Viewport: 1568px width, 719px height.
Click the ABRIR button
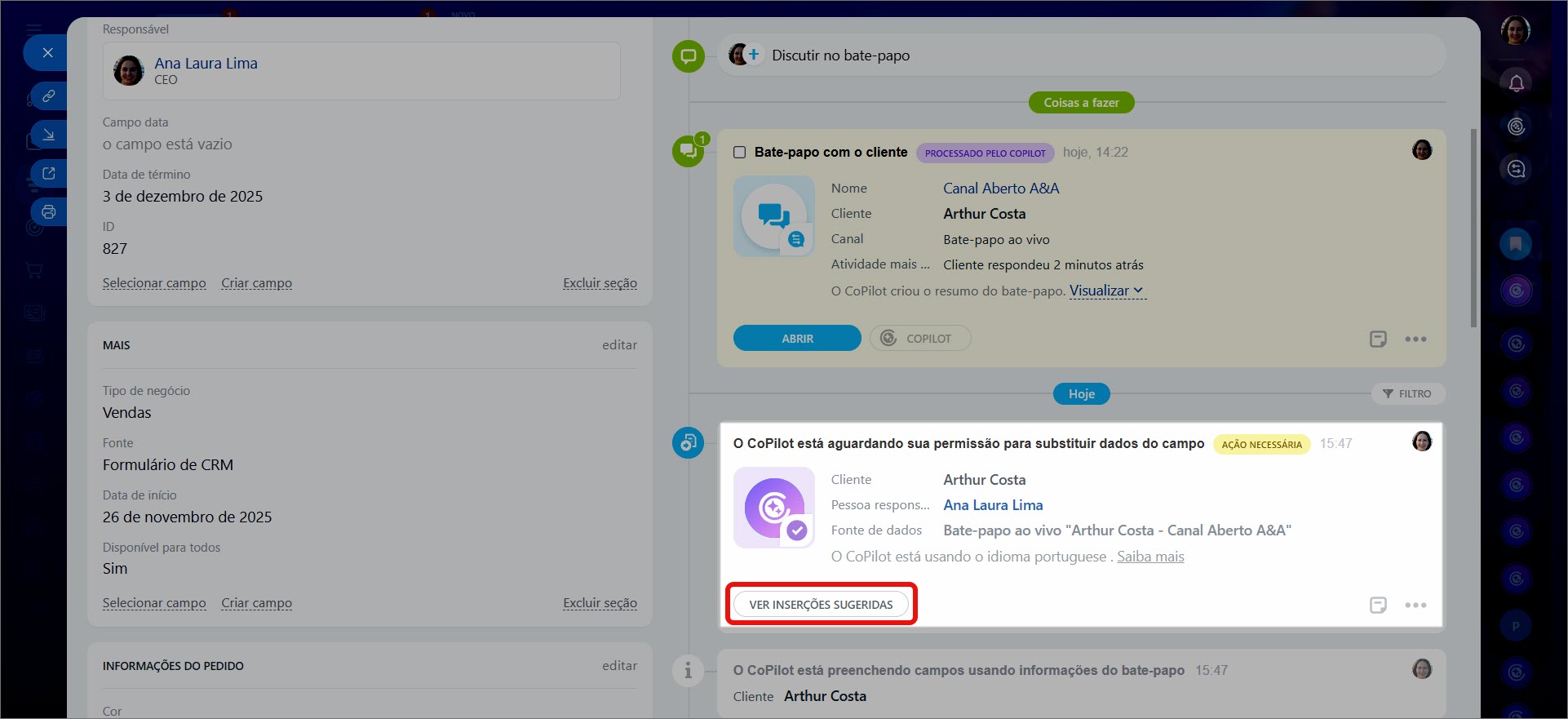coord(797,339)
